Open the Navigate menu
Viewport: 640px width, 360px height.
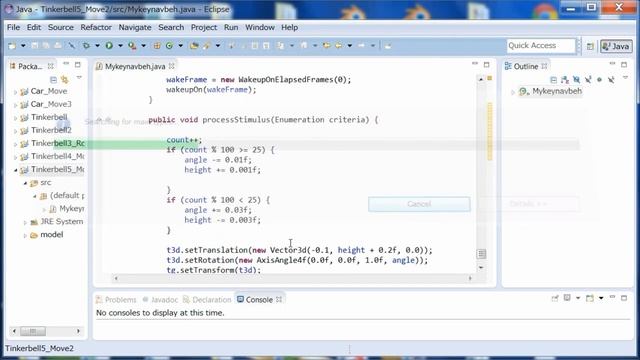135,27
